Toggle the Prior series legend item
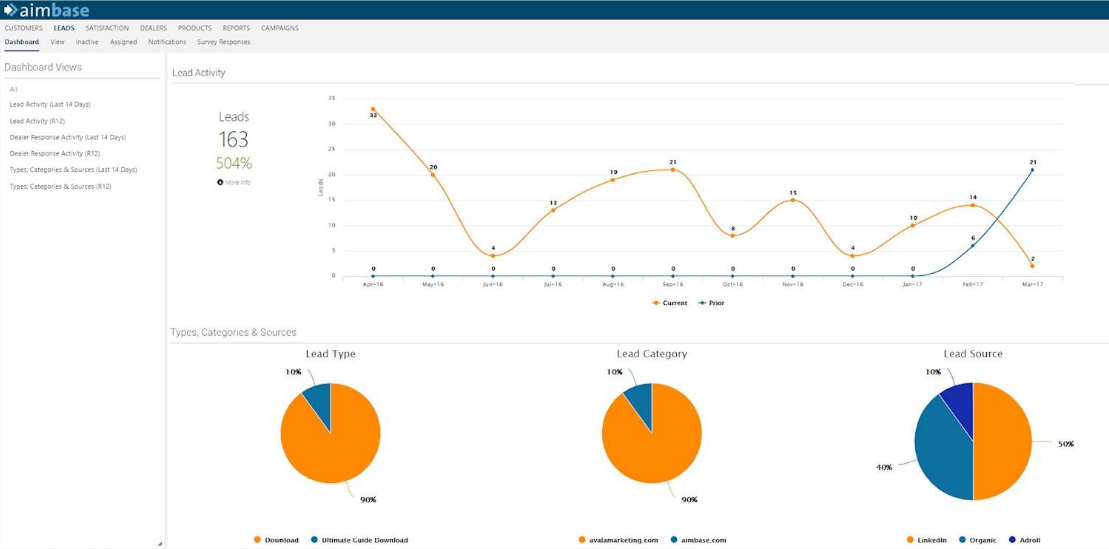Viewport: 1109px width, 549px height. pyautogui.click(x=711, y=303)
